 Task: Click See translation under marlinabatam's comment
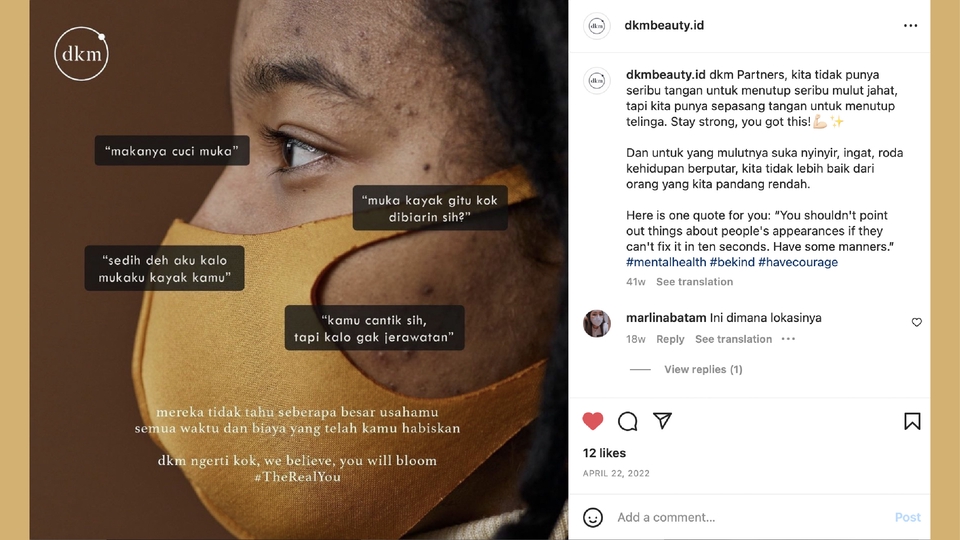click(x=733, y=339)
